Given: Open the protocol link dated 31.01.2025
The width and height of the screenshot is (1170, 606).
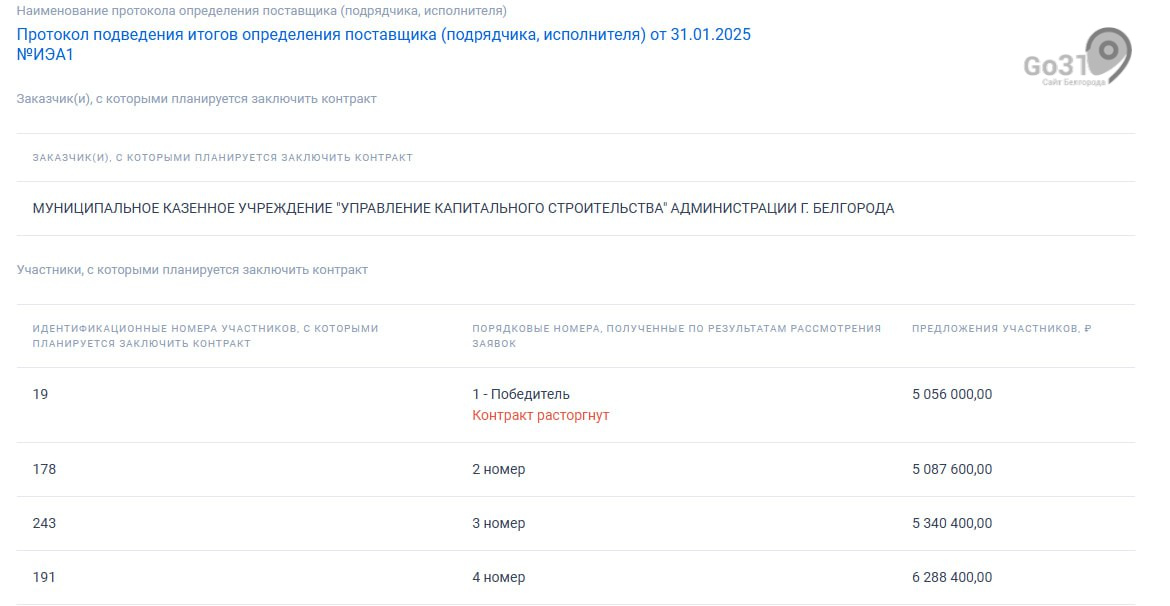Looking at the screenshot, I should coord(383,35).
